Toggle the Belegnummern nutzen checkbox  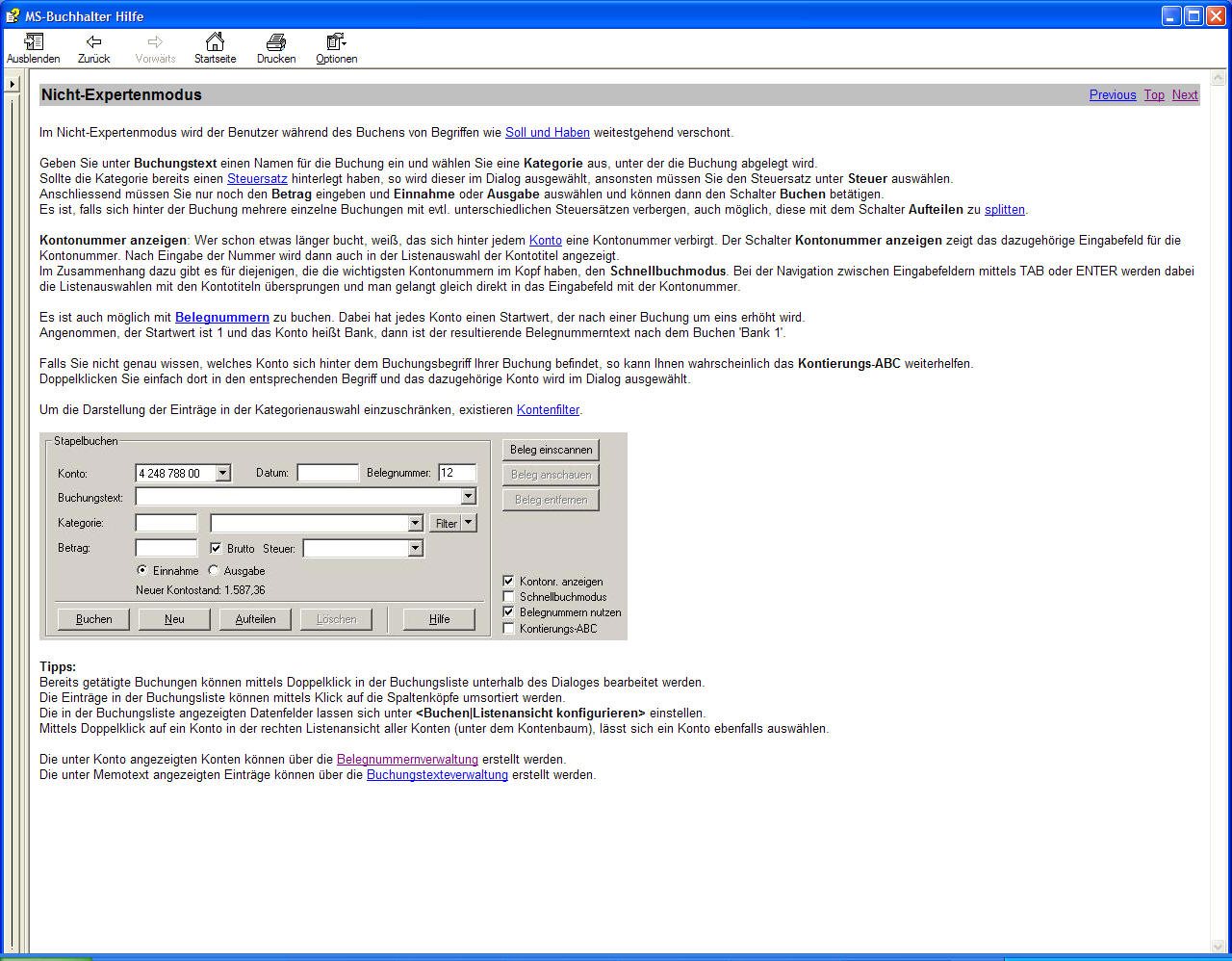click(x=509, y=611)
